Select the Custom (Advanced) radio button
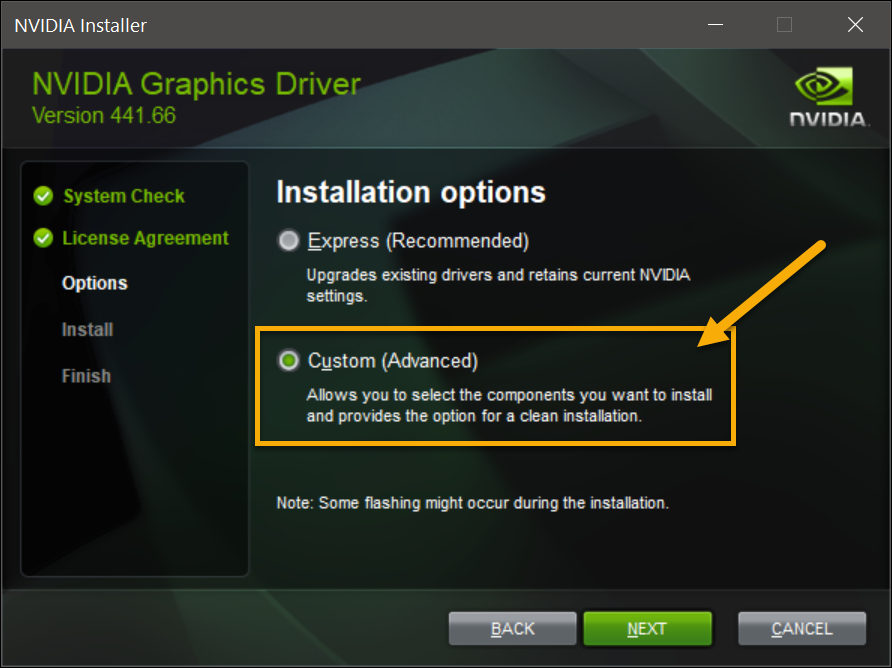Screen dimensions: 892x668 tap(288, 360)
